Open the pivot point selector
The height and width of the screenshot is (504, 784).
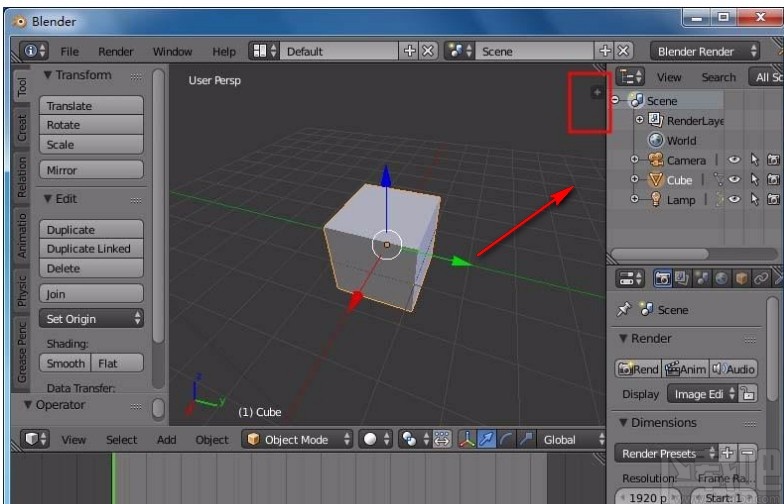414,440
